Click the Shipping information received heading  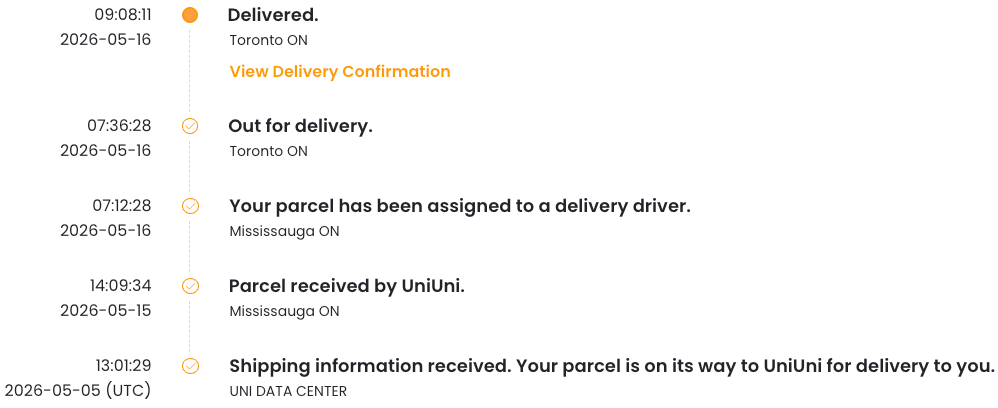612,366
